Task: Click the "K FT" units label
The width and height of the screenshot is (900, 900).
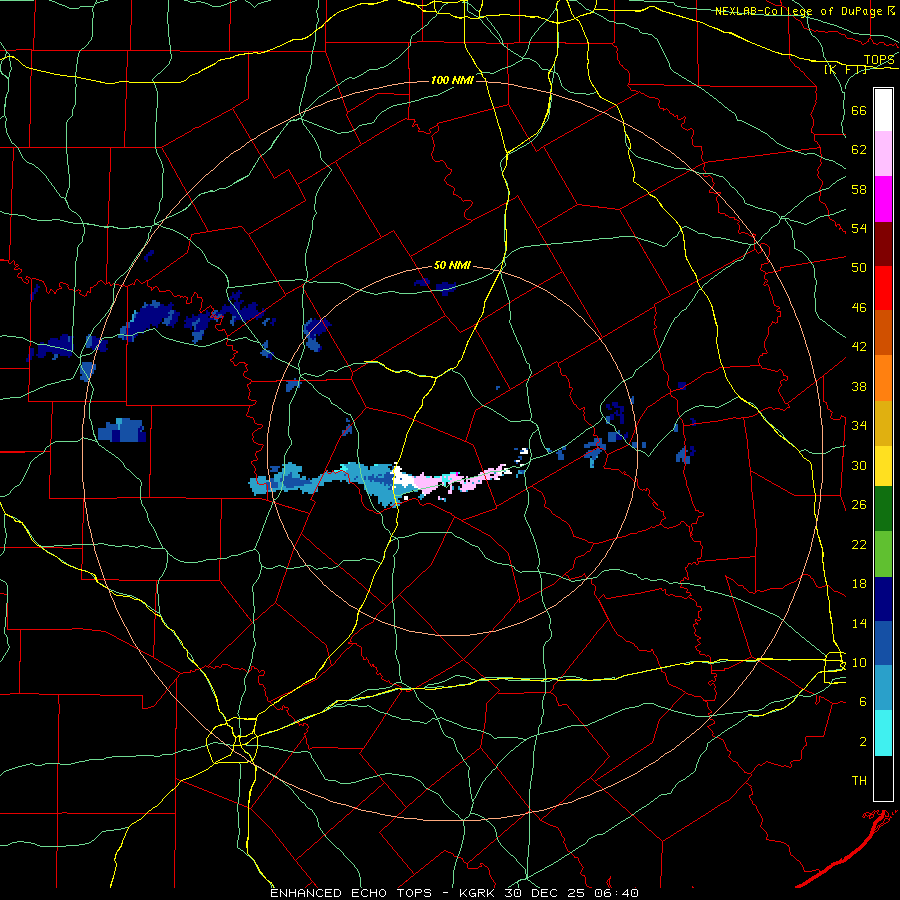Action: tap(845, 69)
